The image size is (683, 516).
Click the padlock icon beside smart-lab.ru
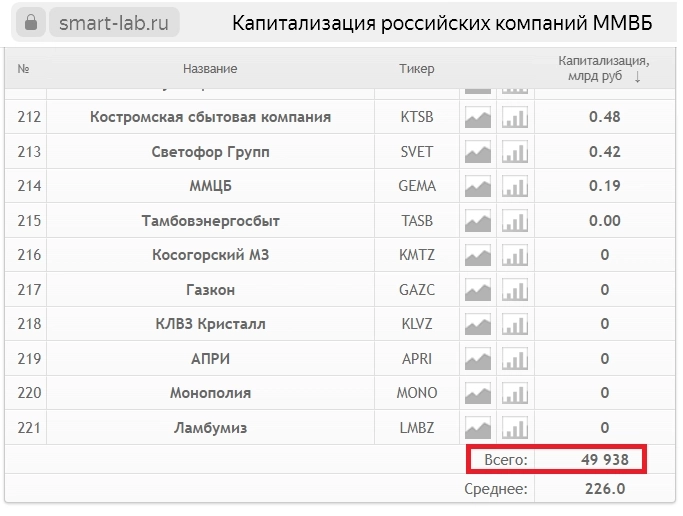pos(31,22)
